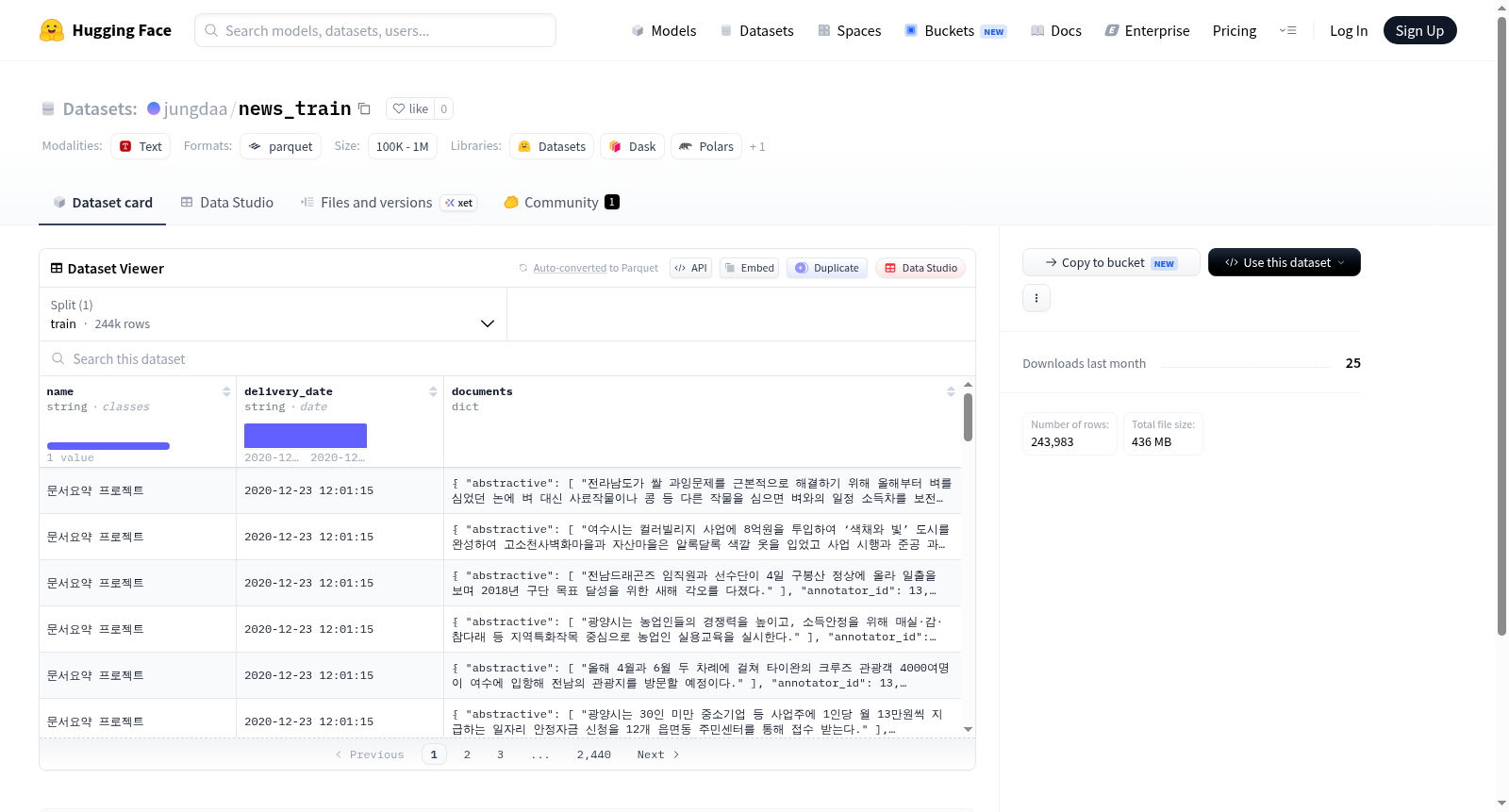
Task: Expand the Split train dropdown
Action: point(274,314)
